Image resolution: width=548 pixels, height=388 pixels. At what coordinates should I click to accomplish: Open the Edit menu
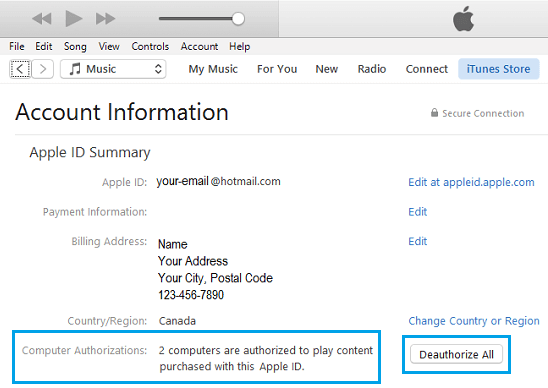[x=44, y=46]
